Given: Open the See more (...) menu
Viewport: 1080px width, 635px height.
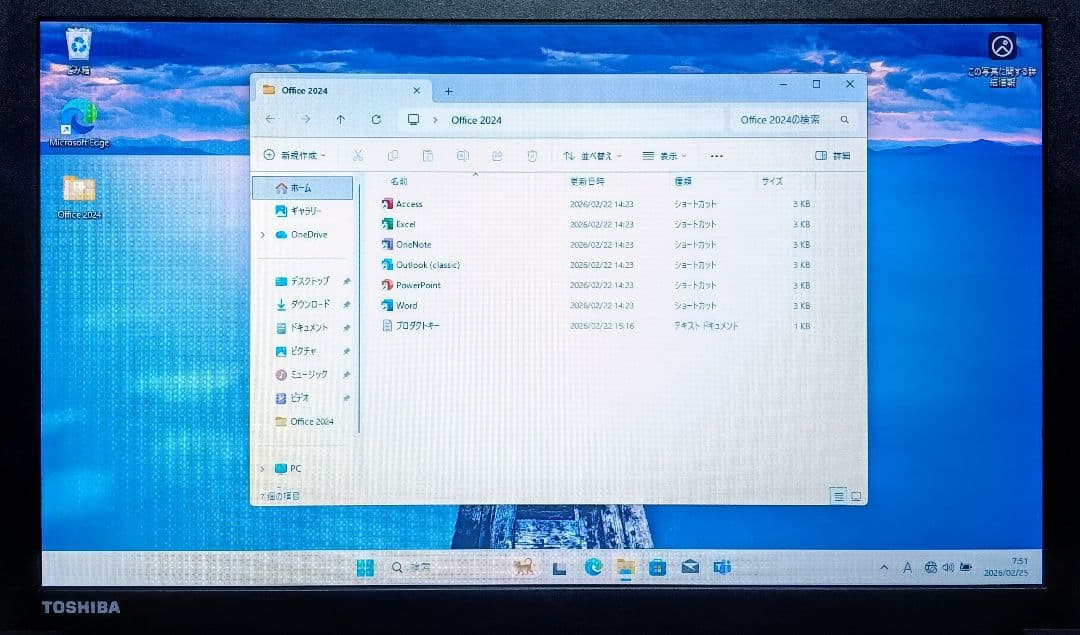Looking at the screenshot, I should coord(716,156).
